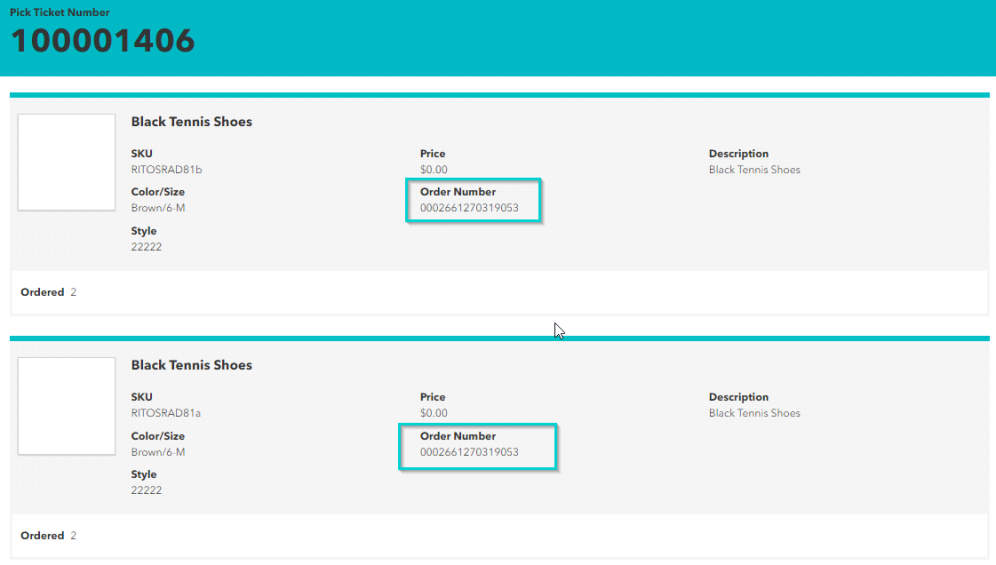The width and height of the screenshot is (996, 565).
Task: Click the Pick Ticket Number label
Action: (x=60, y=12)
